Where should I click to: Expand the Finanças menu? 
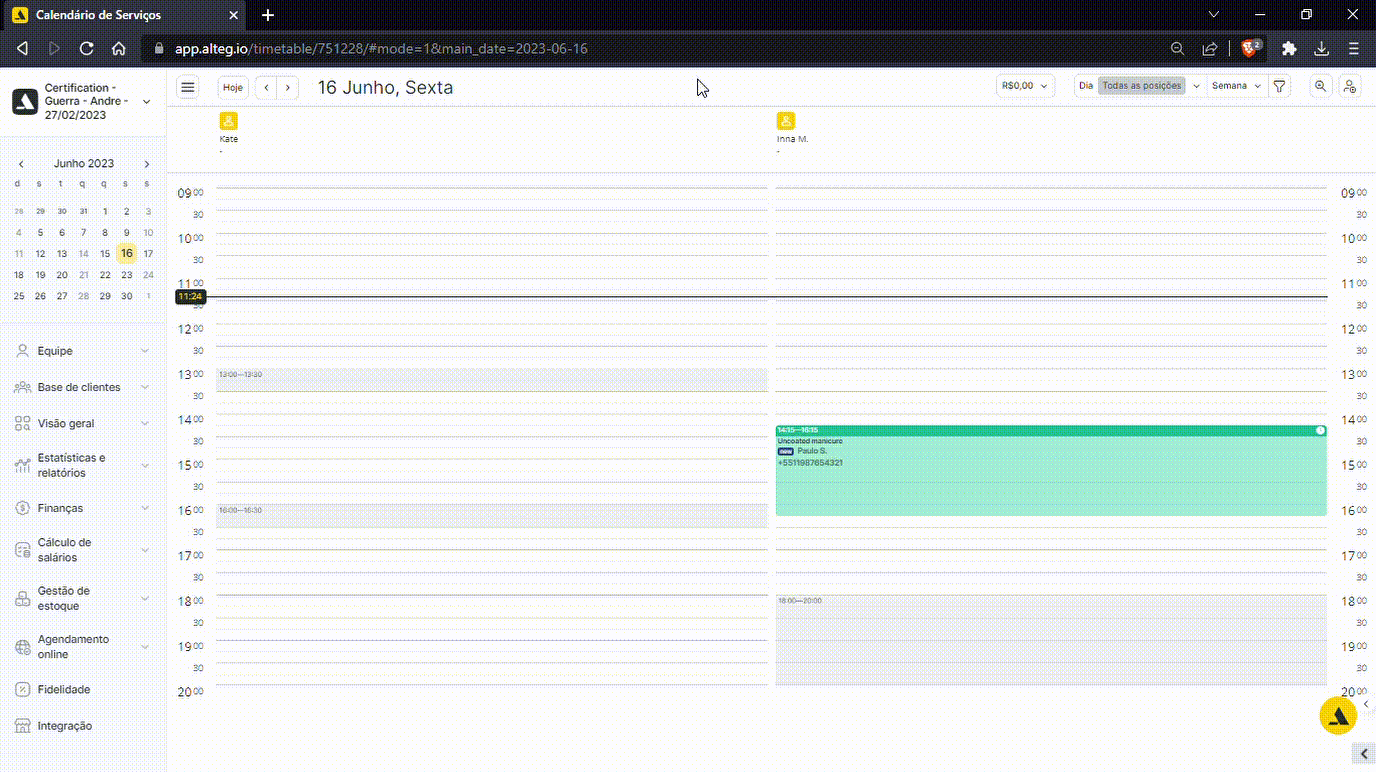click(83, 508)
